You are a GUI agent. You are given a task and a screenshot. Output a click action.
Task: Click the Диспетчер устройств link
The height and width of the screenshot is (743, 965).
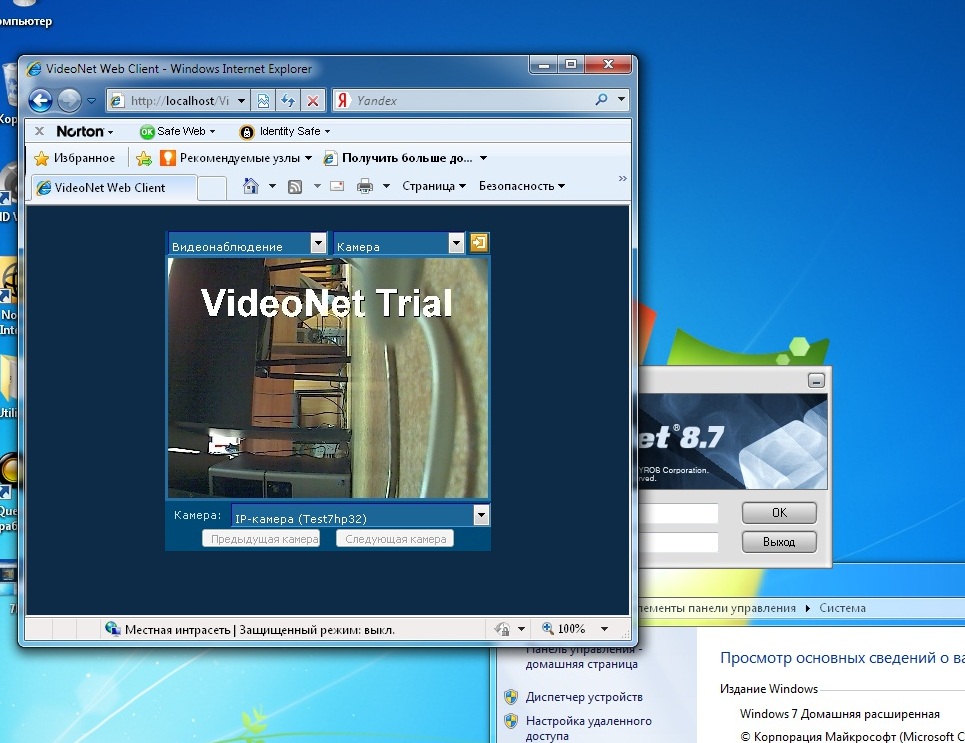tap(584, 697)
